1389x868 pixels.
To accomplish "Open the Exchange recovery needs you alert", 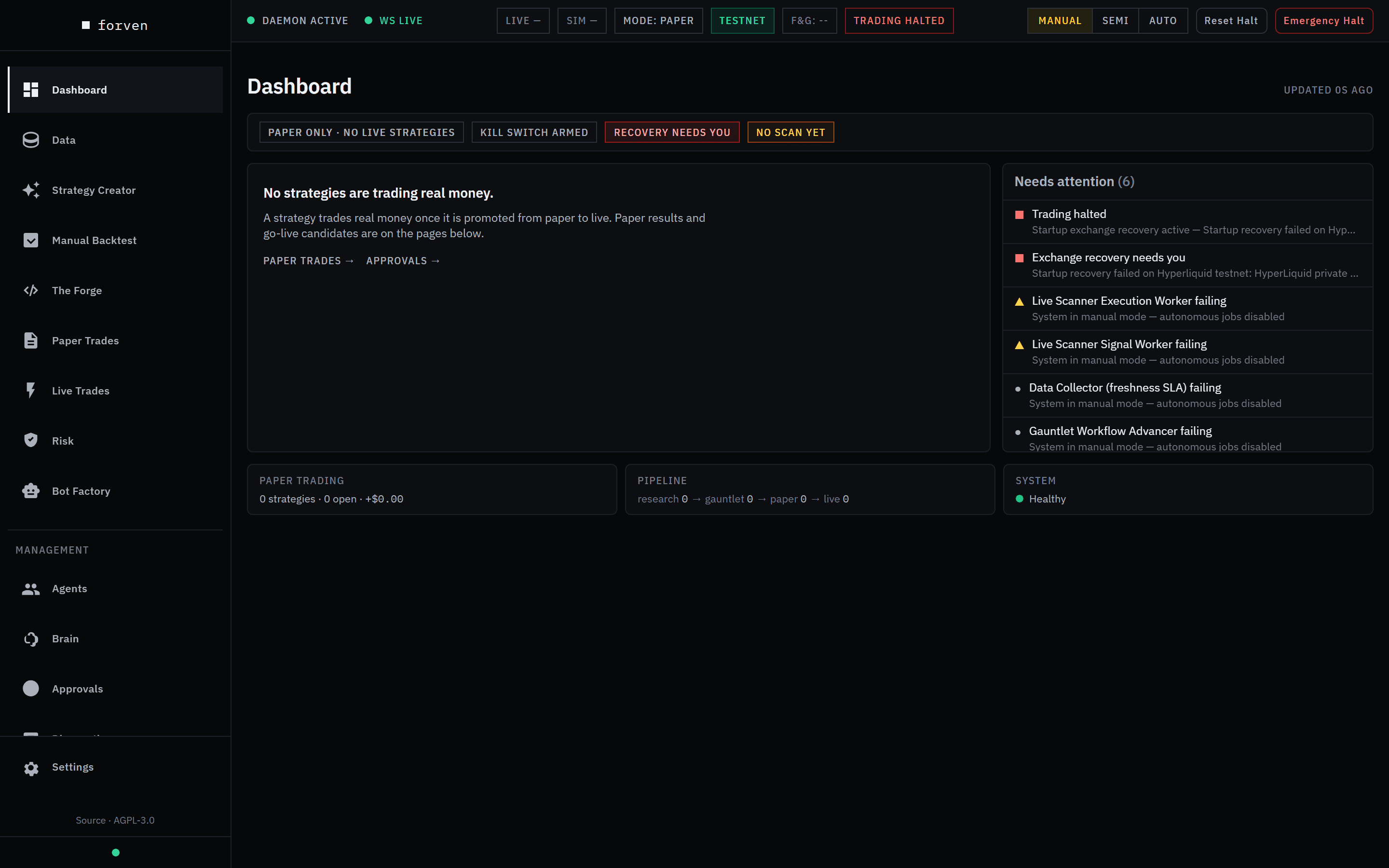I will pos(1187,265).
